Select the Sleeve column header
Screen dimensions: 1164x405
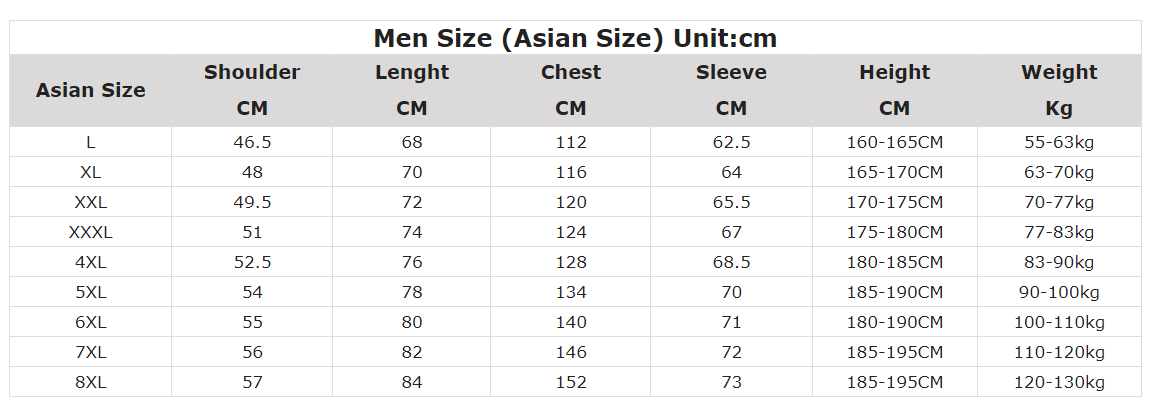(731, 72)
